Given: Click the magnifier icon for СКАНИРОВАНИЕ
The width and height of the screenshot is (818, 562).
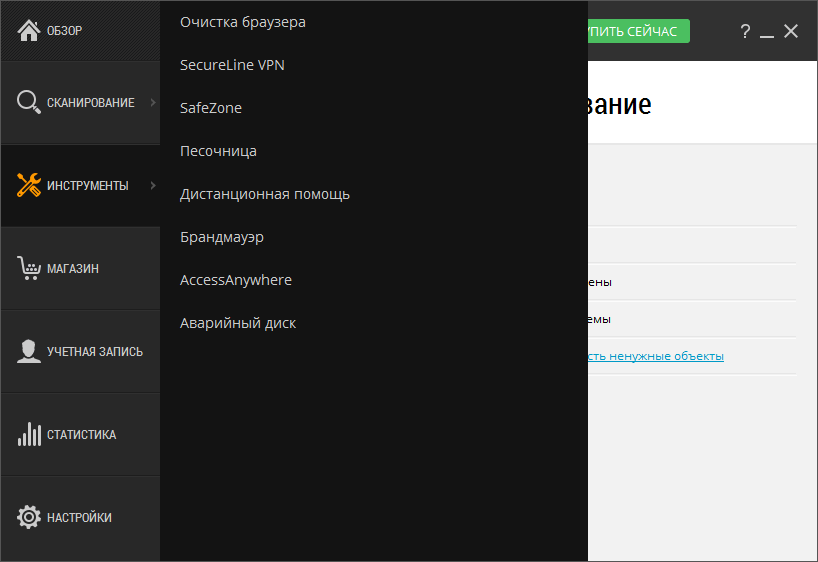Looking at the screenshot, I should coord(29,102).
